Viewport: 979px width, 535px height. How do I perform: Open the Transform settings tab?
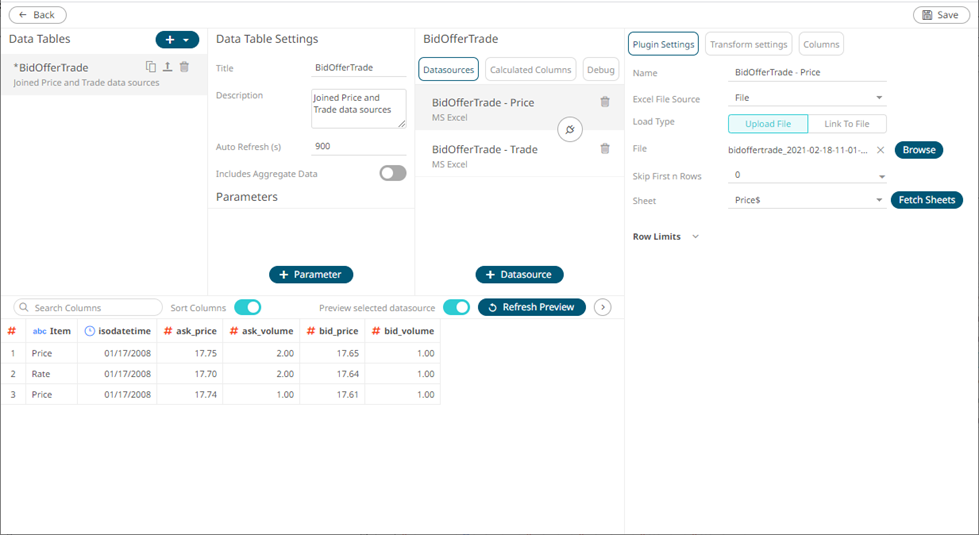[x=748, y=44]
